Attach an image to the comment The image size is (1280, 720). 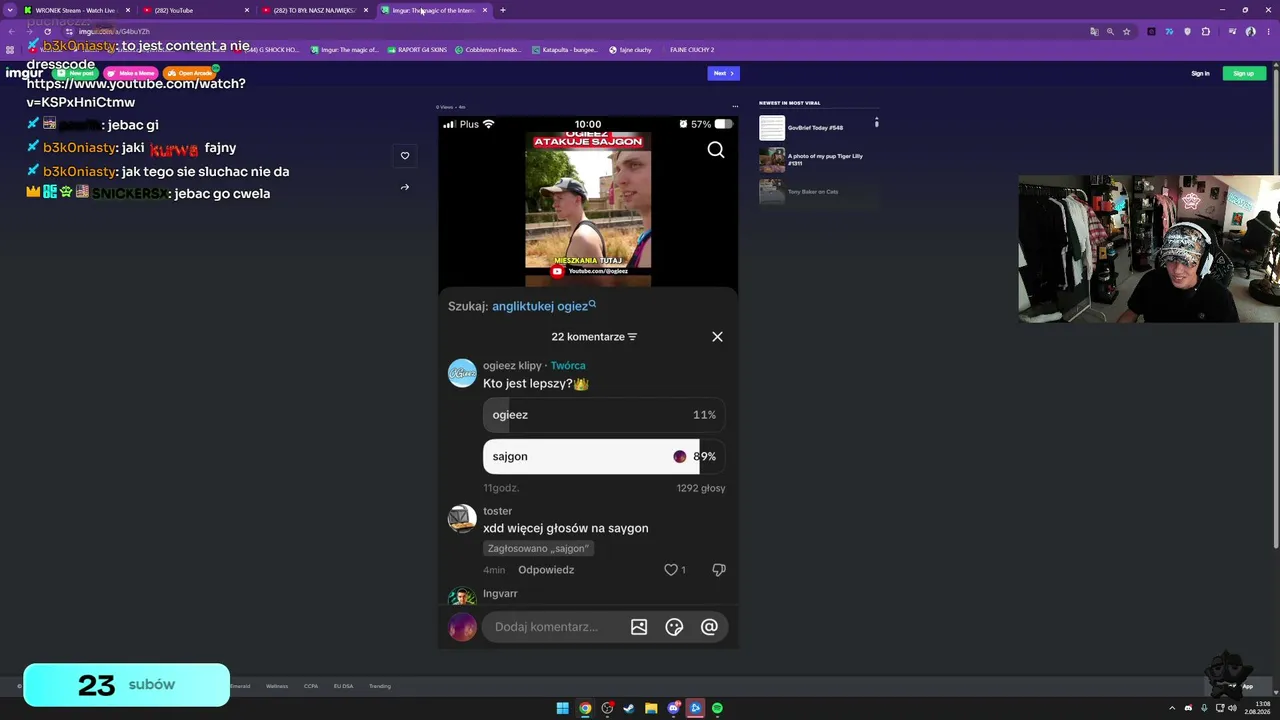[x=639, y=627]
